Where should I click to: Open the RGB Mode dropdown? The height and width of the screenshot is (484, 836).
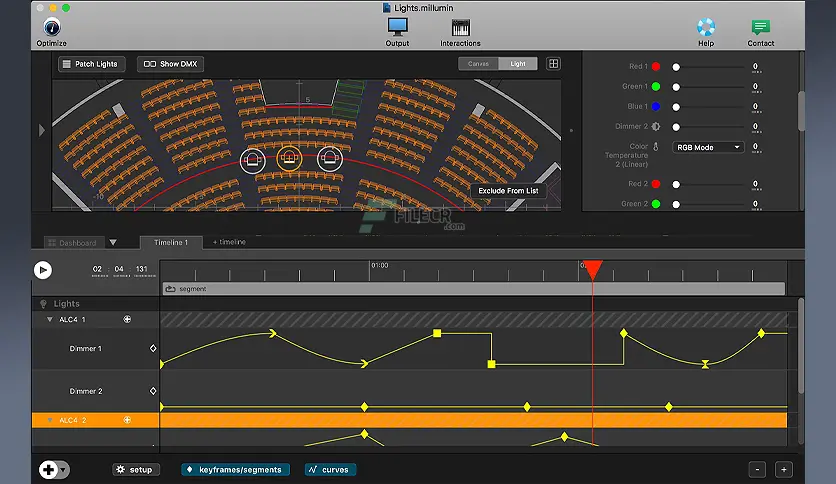709,147
